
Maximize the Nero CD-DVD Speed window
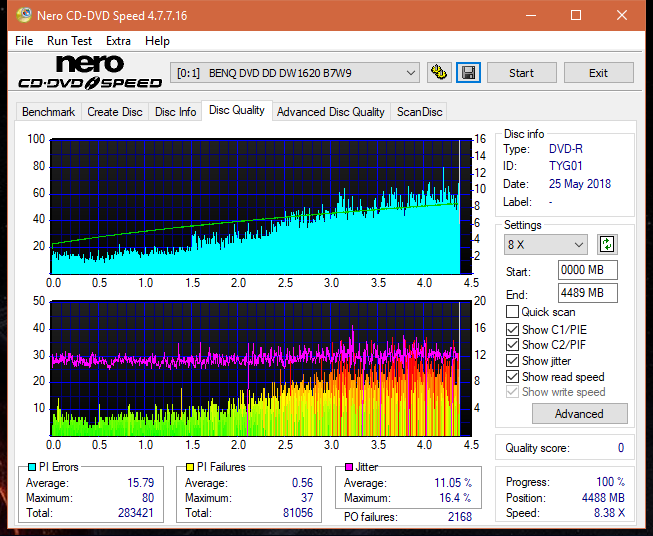tap(576, 15)
